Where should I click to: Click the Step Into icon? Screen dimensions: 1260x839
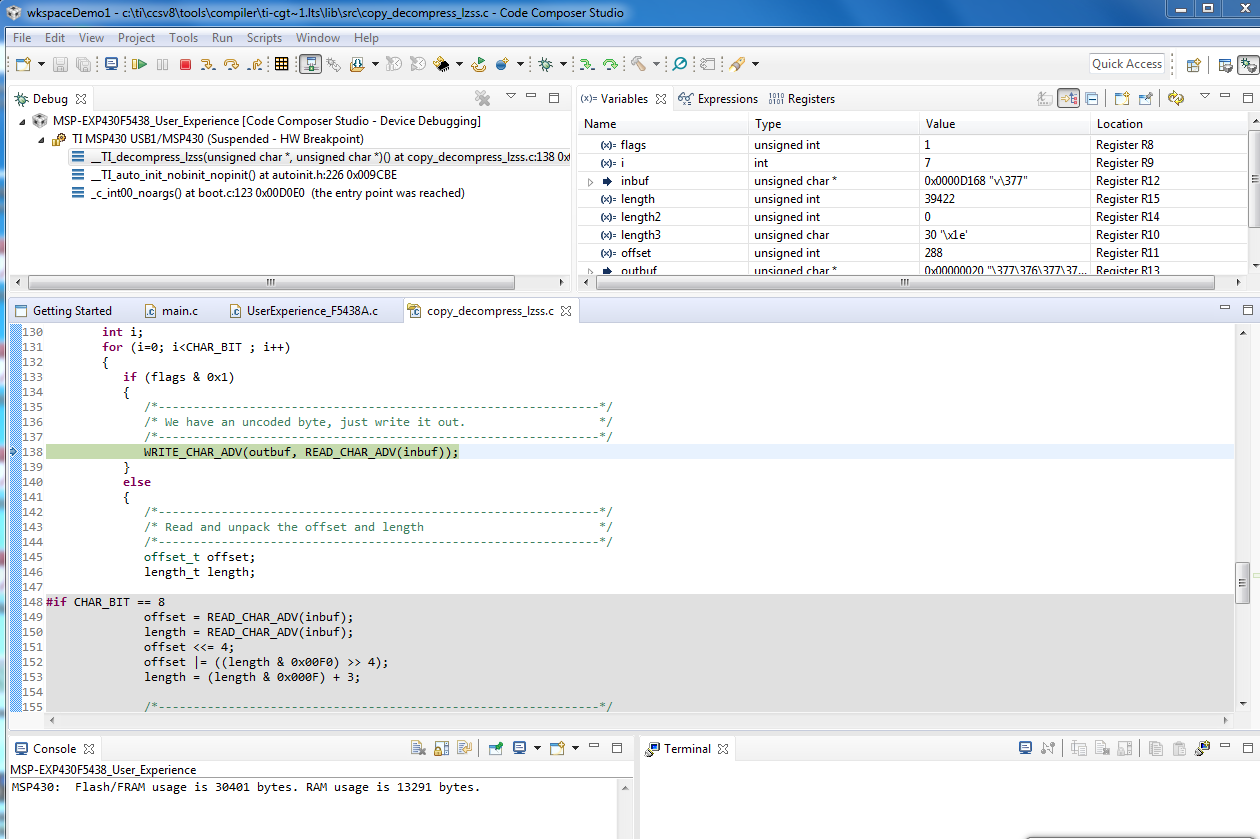pos(208,64)
